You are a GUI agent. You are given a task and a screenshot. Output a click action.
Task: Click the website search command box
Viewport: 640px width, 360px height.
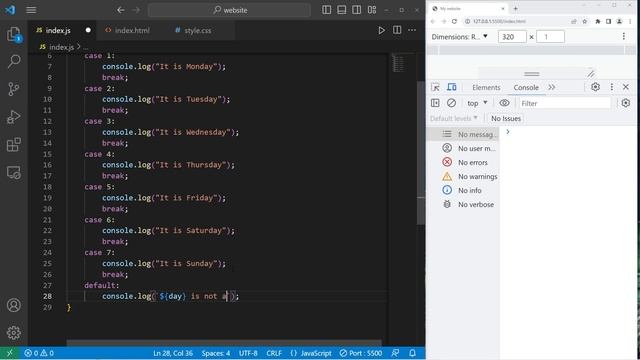pos(229,10)
